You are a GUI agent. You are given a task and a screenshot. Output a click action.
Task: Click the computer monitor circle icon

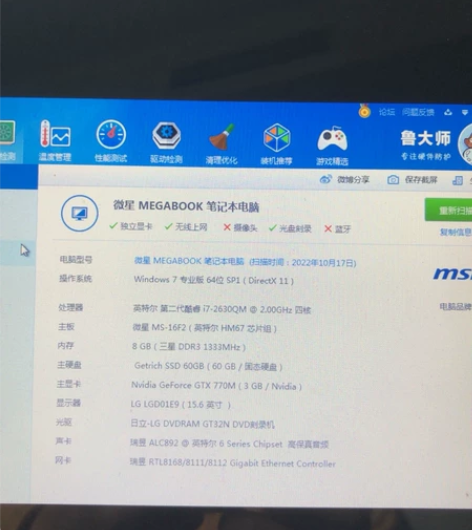point(79,213)
